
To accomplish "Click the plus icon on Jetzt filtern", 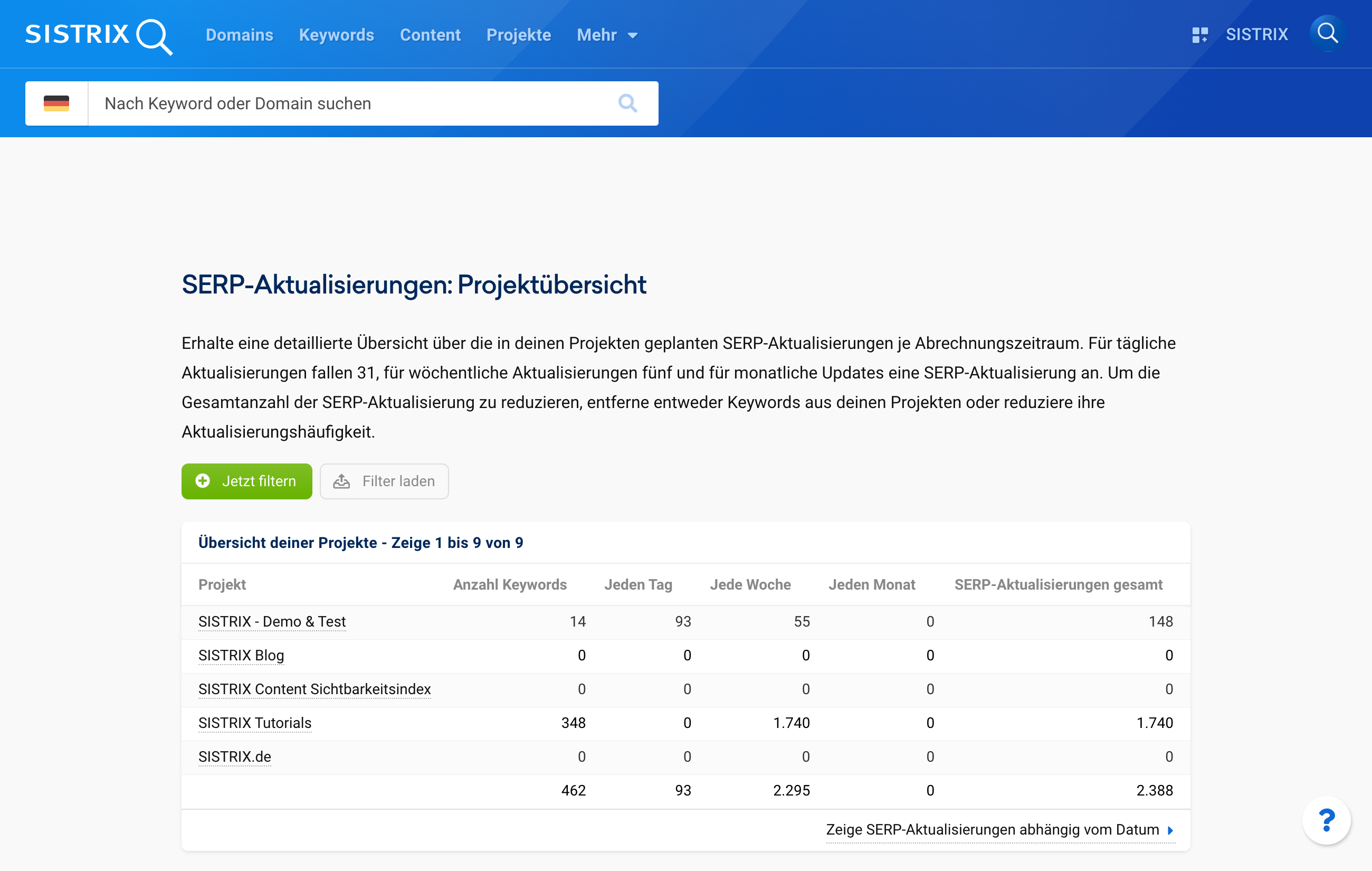I will click(x=202, y=481).
